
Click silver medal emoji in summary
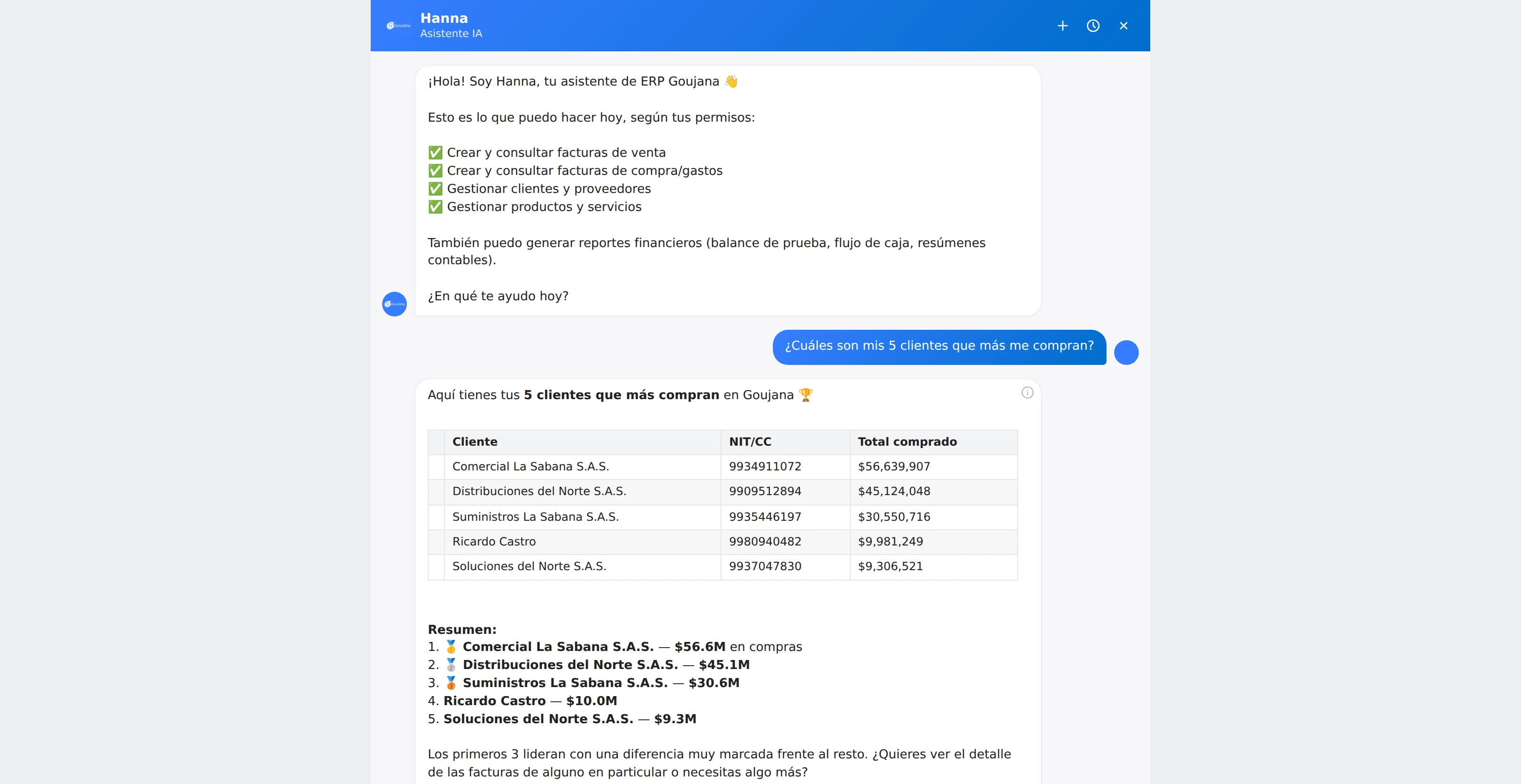pyautogui.click(x=451, y=665)
